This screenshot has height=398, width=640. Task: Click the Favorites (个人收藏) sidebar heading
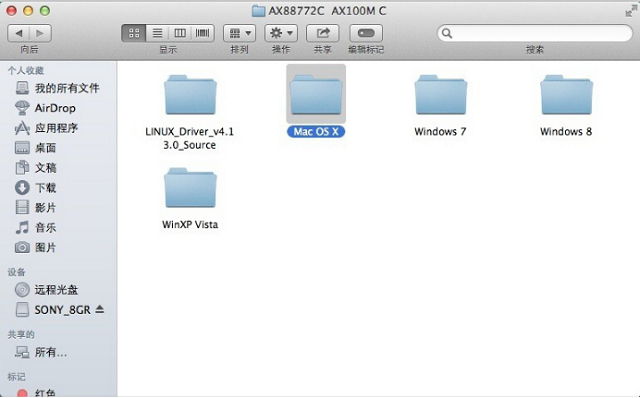click(25, 71)
